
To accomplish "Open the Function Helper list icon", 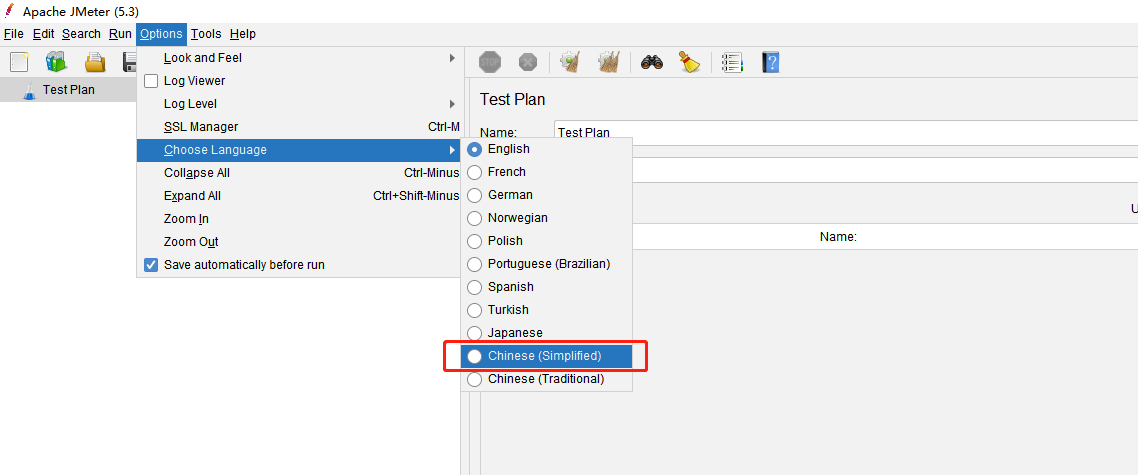I will pyautogui.click(x=732, y=62).
